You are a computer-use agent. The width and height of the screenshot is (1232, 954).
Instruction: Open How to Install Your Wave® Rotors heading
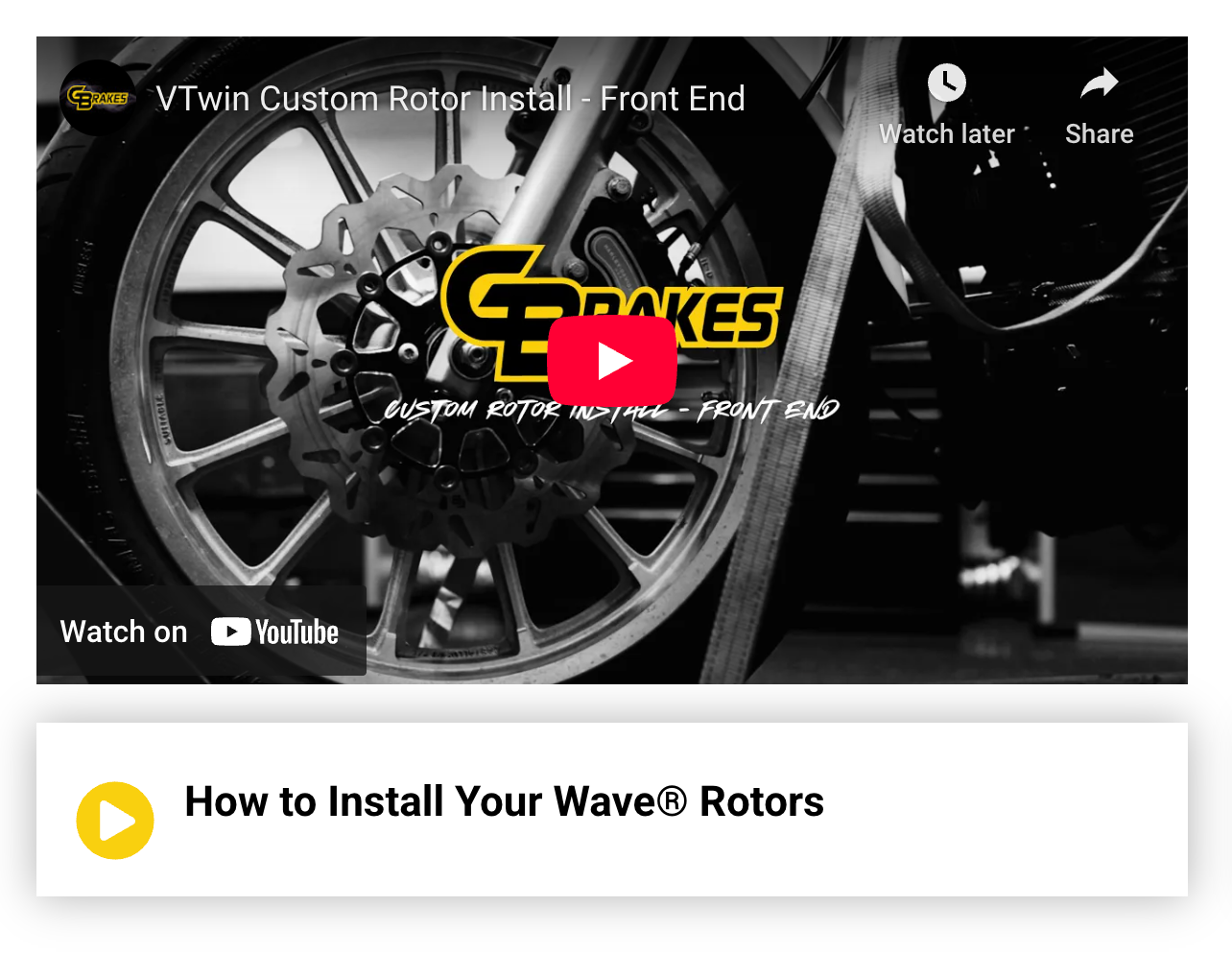[504, 801]
